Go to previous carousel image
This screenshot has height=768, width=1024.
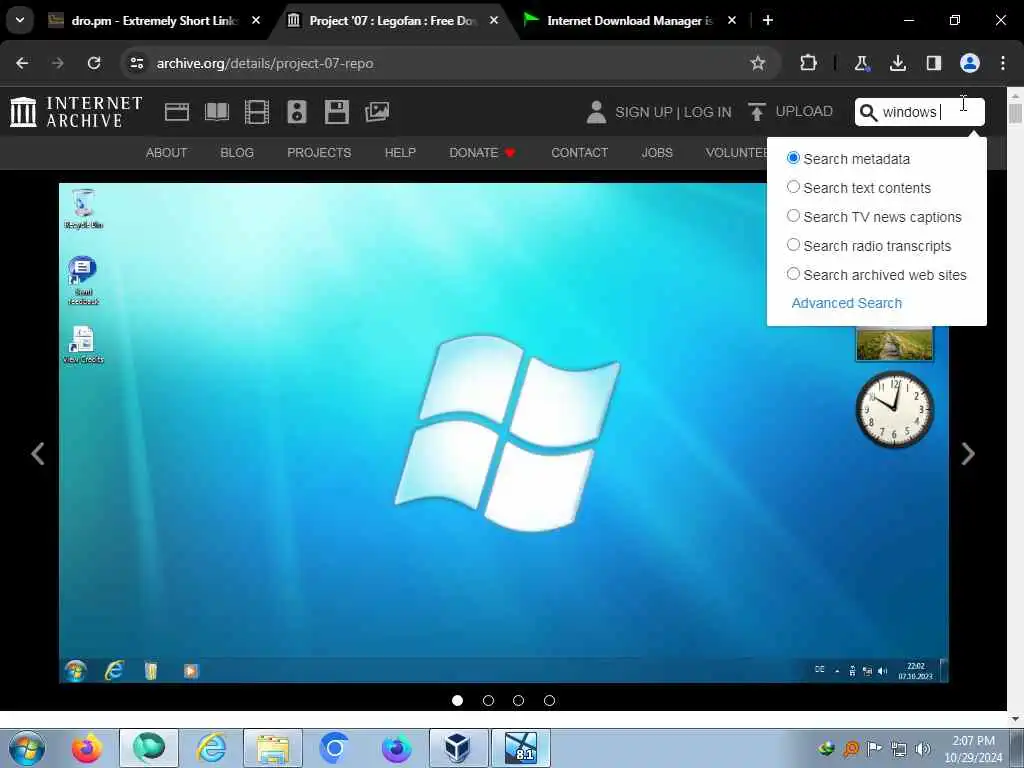point(38,453)
